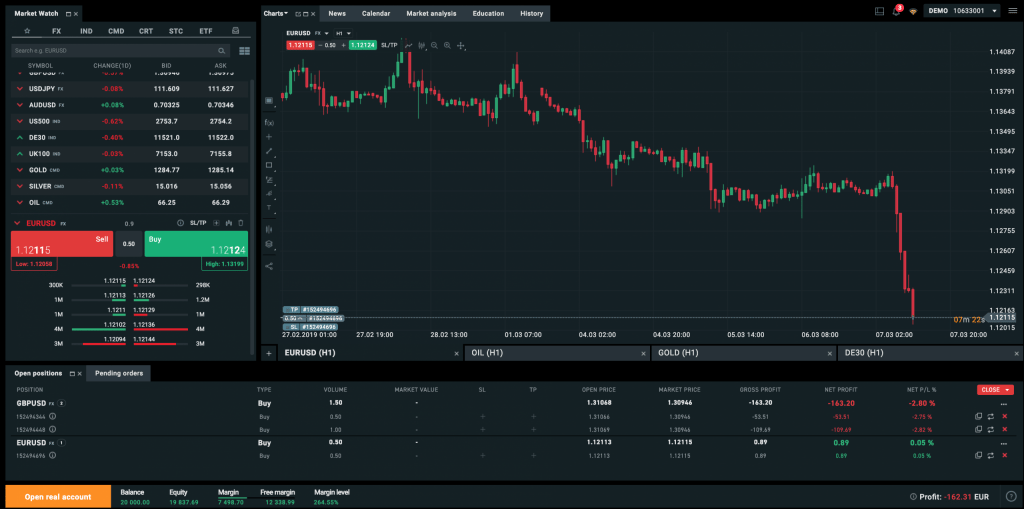
Task: Select the OIL (H1) chart tab
Action: (557, 353)
